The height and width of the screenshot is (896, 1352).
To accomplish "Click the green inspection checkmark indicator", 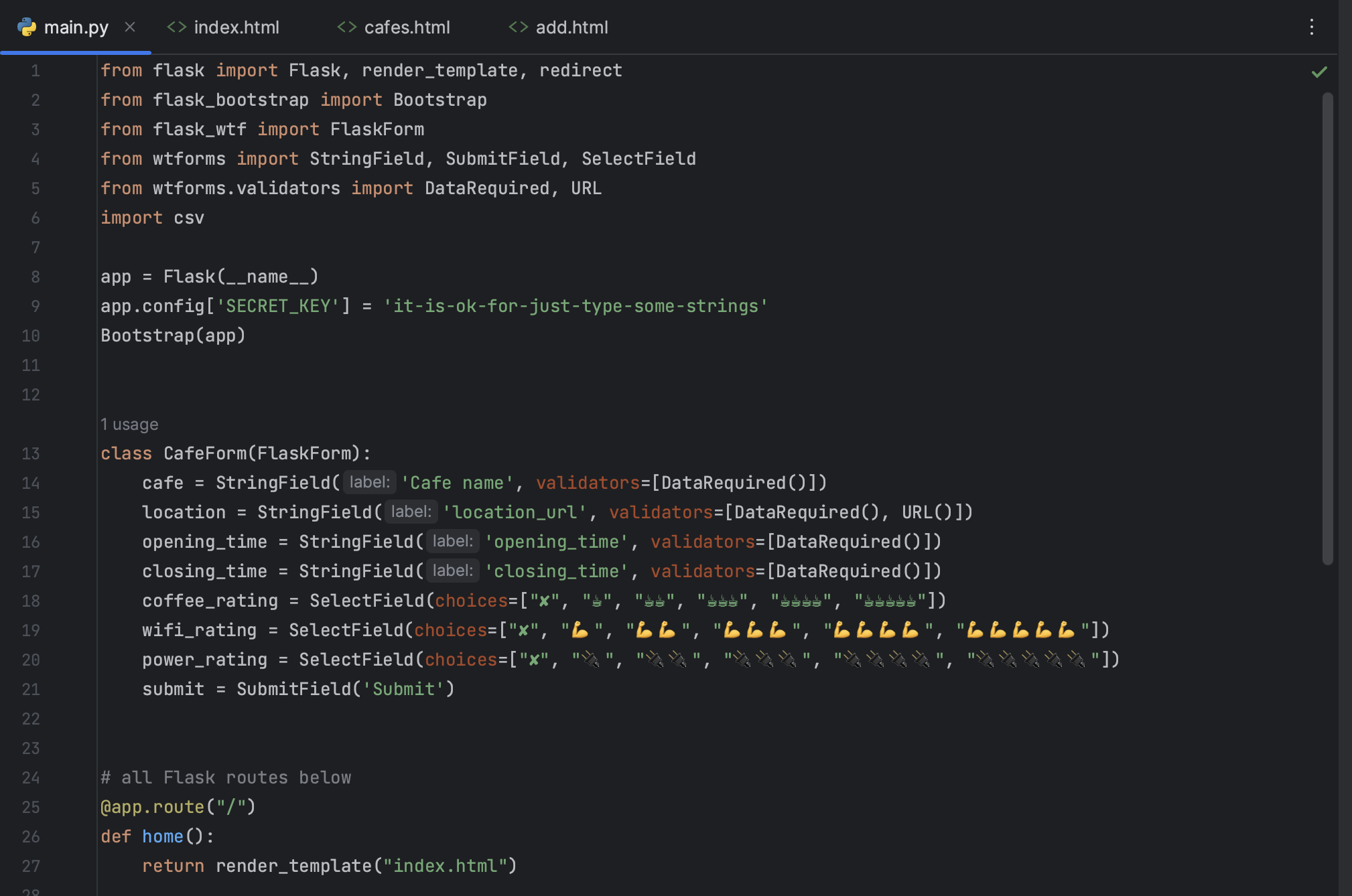I will [1319, 72].
